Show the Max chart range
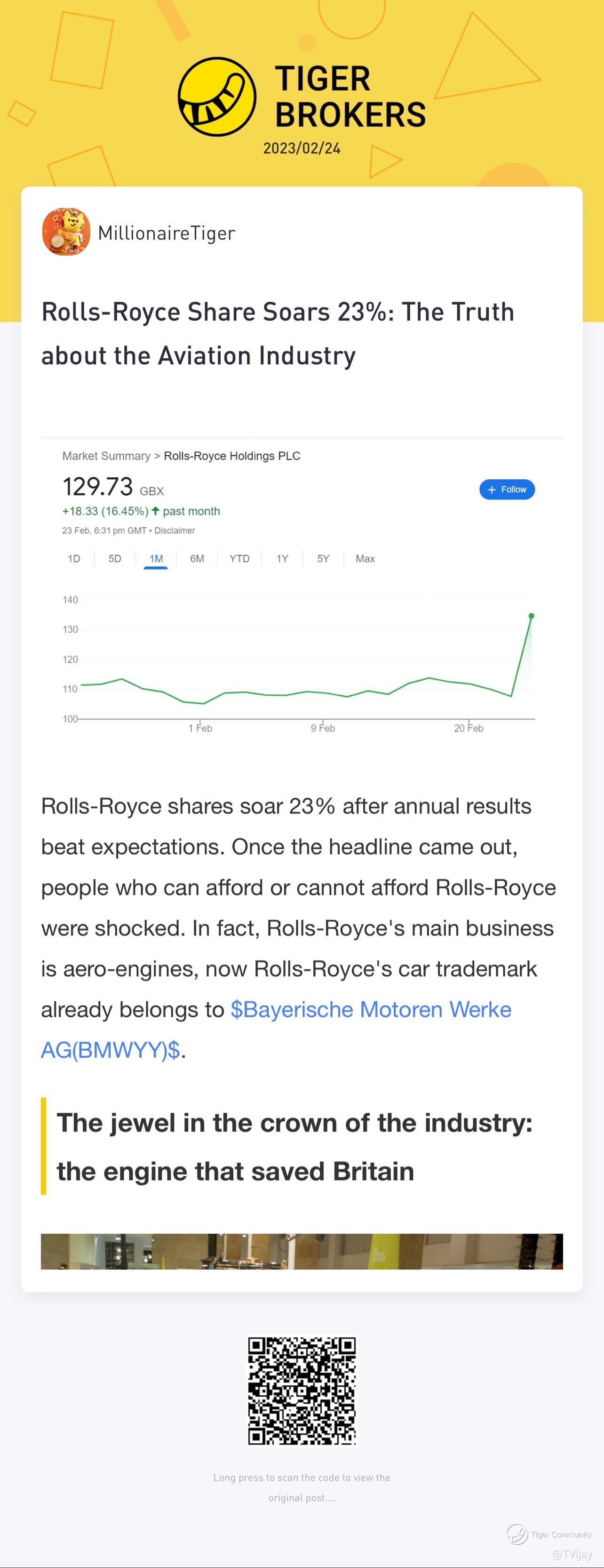Viewport: 604px width, 1568px height. [x=365, y=559]
